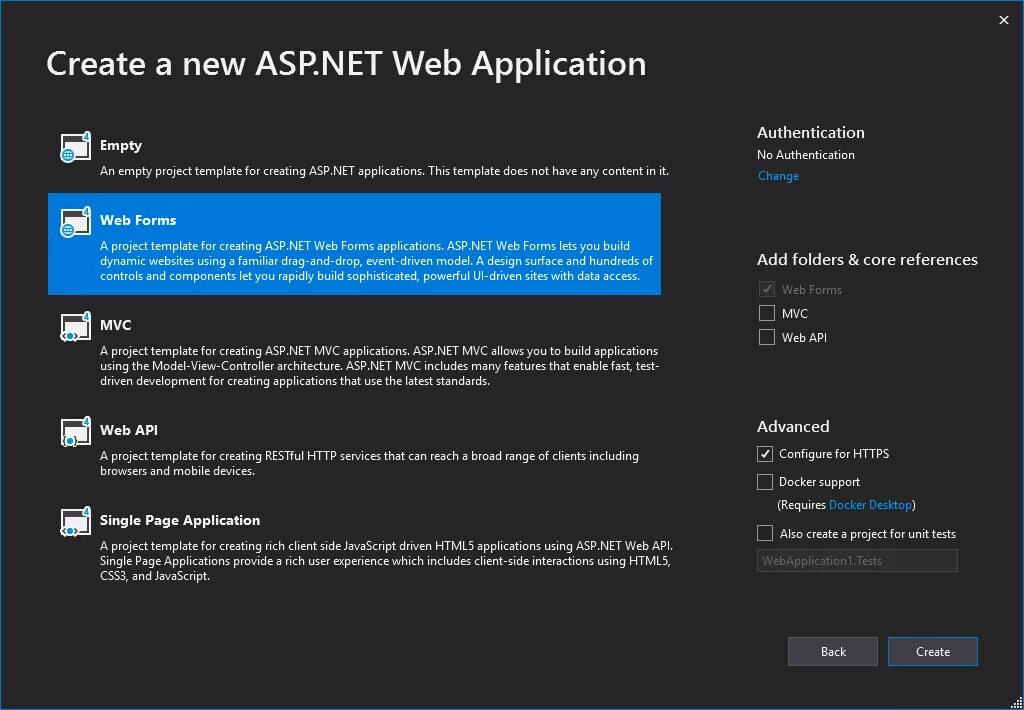Image resolution: width=1024 pixels, height=710 pixels.
Task: Open the Docker Desktop link
Action: pyautogui.click(x=870, y=505)
